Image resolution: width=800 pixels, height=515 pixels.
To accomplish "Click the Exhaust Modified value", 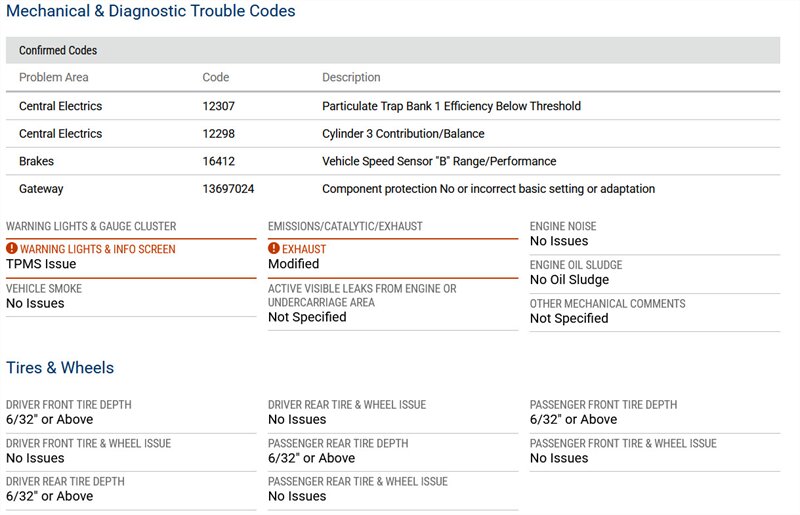I will [293, 264].
